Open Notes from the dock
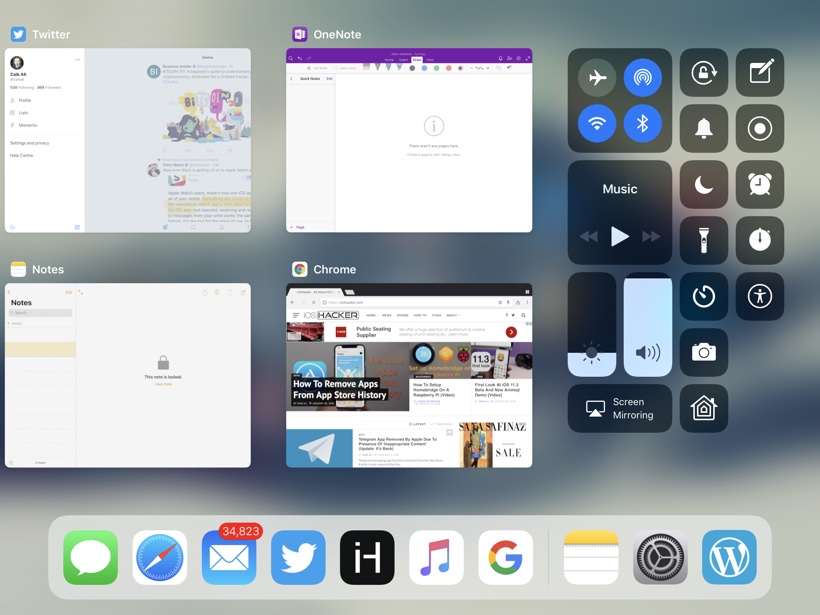The width and height of the screenshot is (820, 615). [x=591, y=557]
